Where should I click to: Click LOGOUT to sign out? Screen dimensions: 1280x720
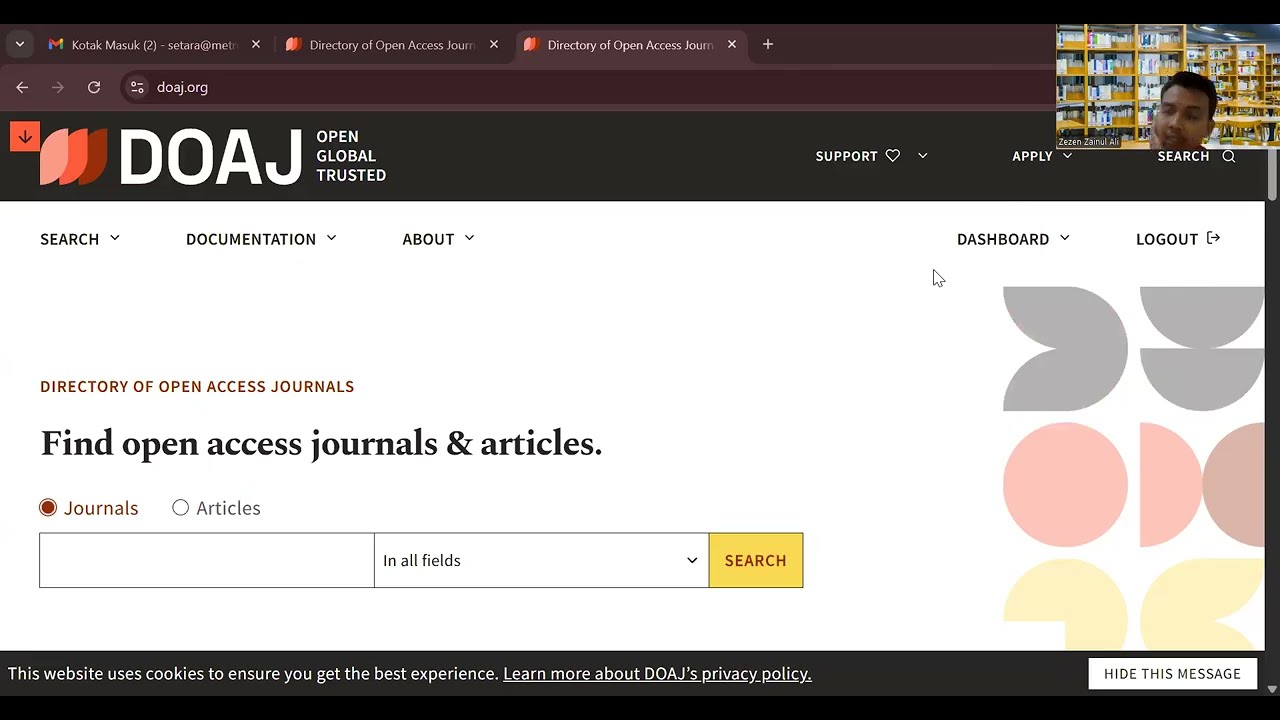tap(1178, 239)
